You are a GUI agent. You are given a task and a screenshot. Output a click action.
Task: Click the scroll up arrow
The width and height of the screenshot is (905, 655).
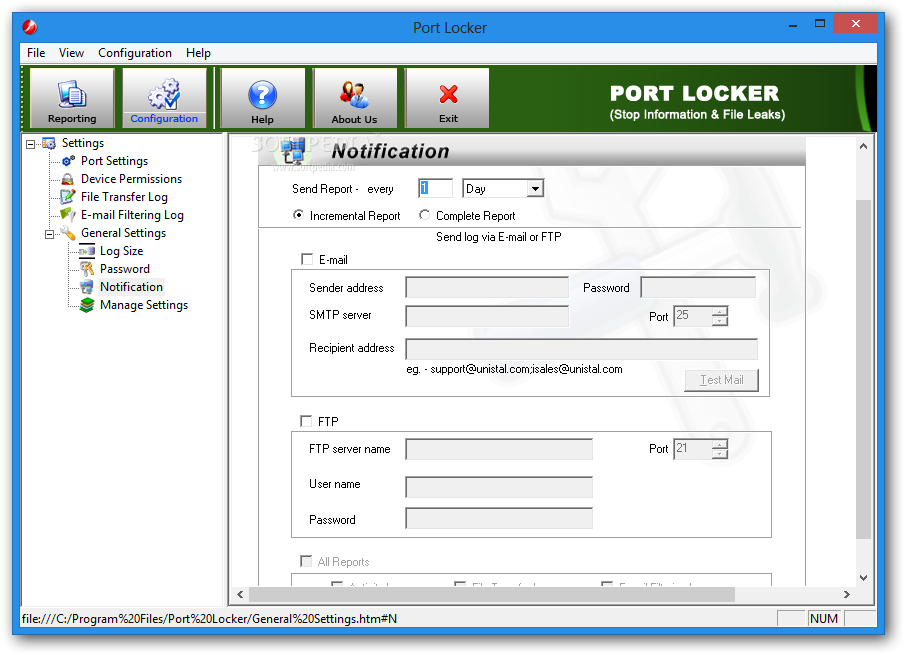click(x=863, y=146)
